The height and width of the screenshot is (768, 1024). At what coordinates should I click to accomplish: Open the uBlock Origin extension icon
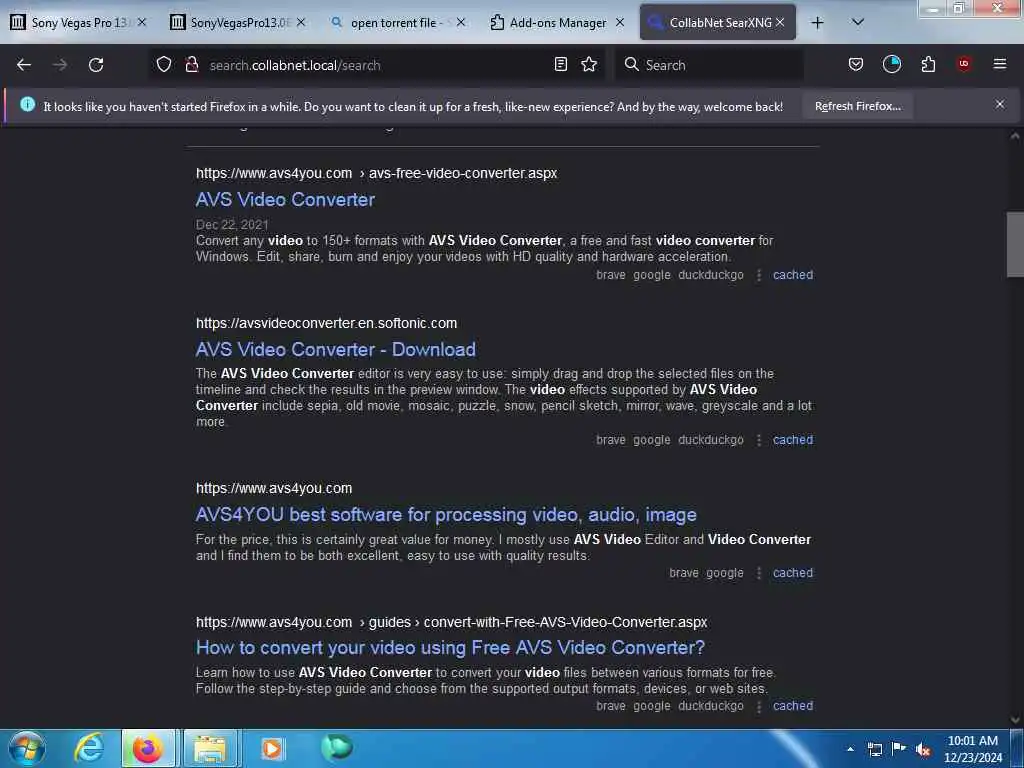pyautogui.click(x=963, y=64)
